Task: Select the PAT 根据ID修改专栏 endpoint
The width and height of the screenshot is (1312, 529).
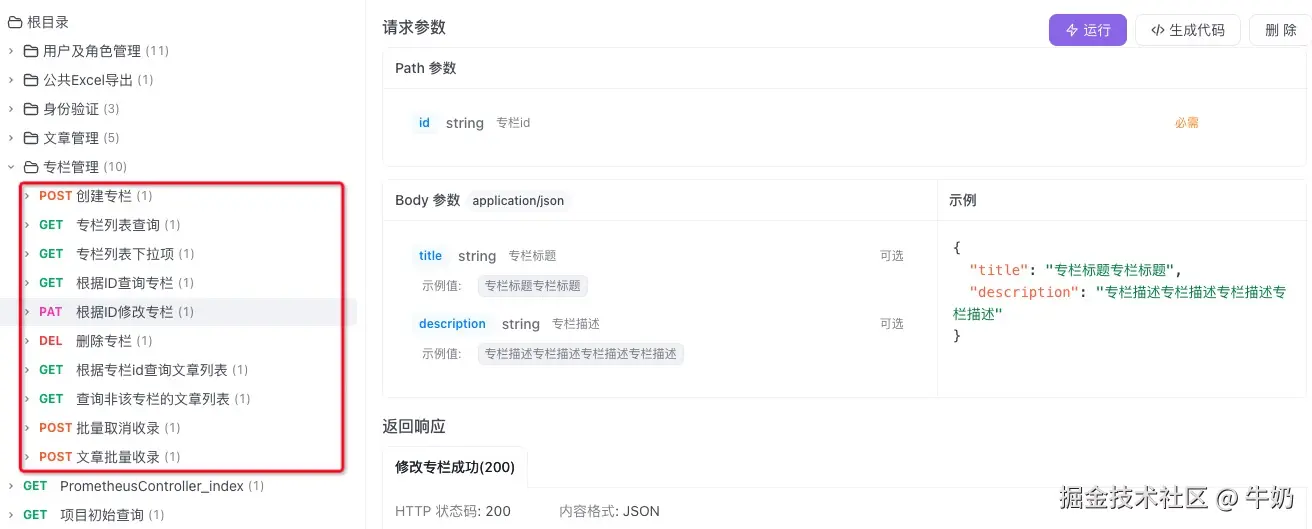Action: point(124,312)
